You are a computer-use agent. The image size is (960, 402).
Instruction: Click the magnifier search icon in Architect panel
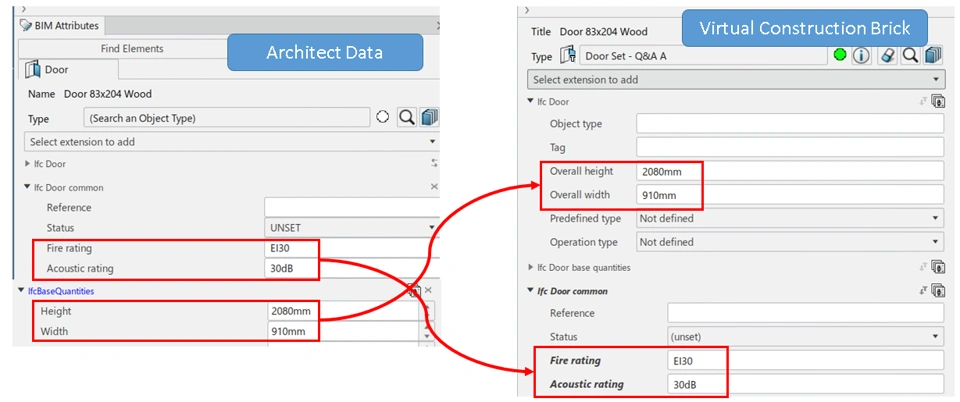tap(407, 118)
